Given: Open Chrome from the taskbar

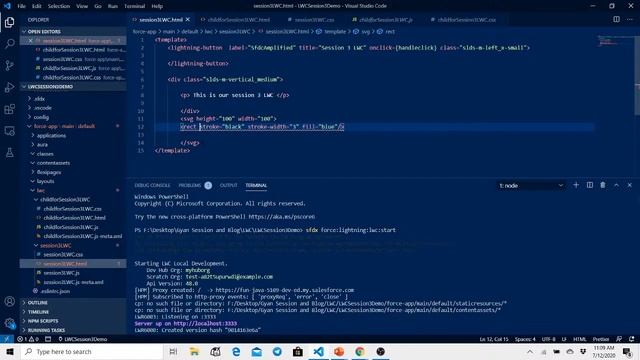Looking at the screenshot, I should pos(360,351).
